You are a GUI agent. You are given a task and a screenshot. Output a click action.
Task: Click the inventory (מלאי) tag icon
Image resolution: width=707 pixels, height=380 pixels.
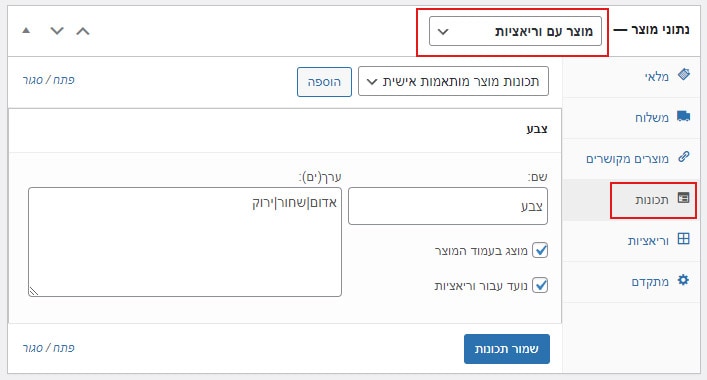pyautogui.click(x=684, y=74)
